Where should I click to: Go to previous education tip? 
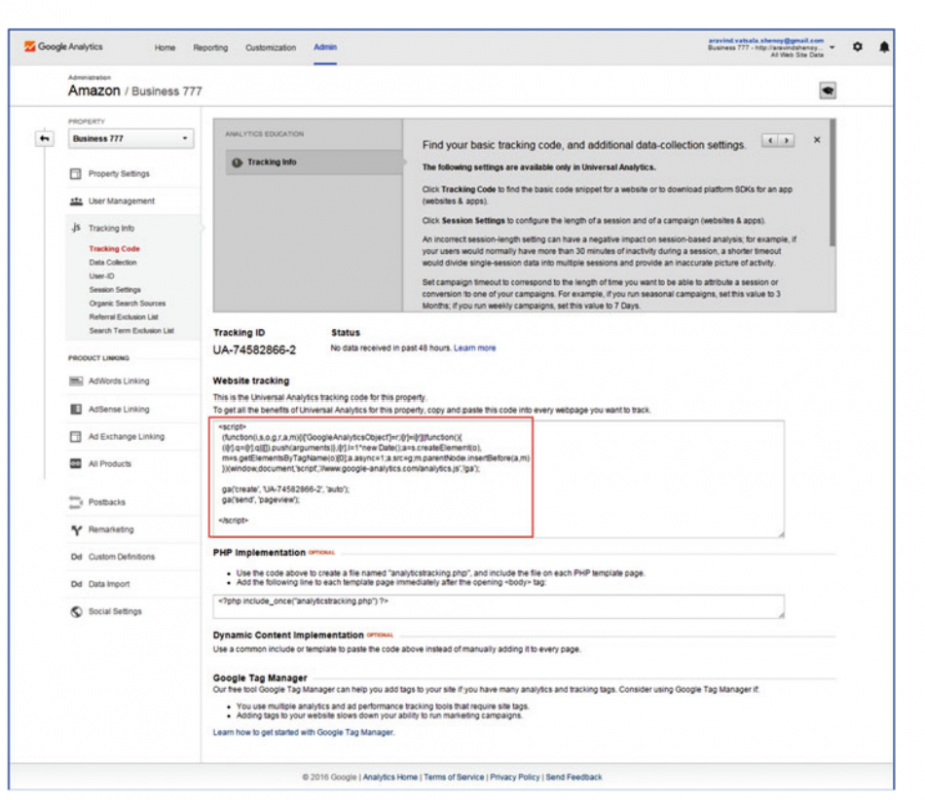[x=770, y=140]
